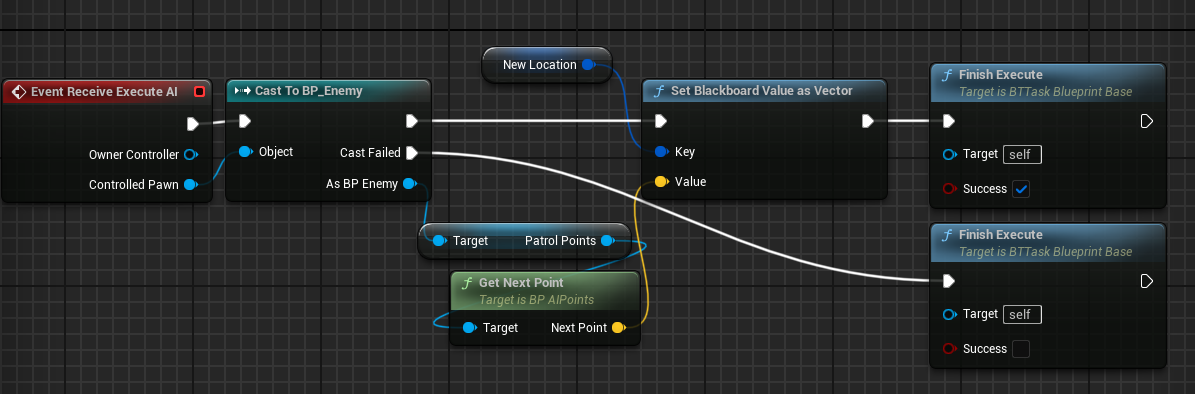
Task: Click the Owner Controller output pin
Action: pyautogui.click(x=191, y=155)
